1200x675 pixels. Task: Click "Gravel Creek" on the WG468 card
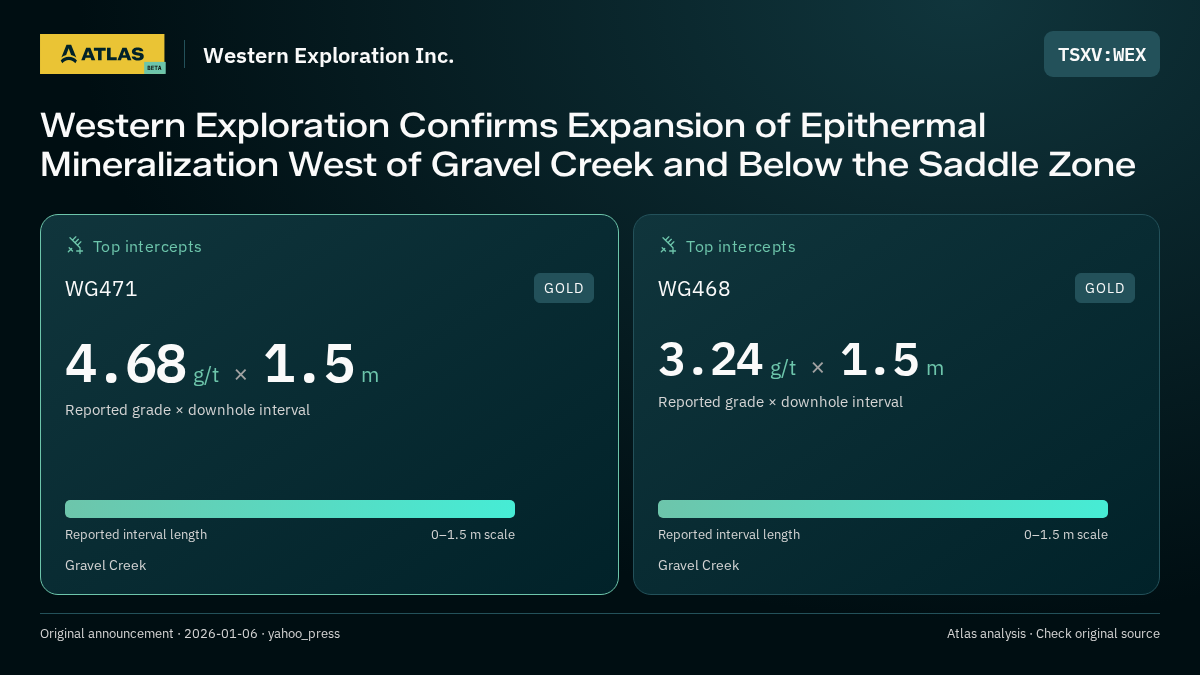click(x=698, y=566)
